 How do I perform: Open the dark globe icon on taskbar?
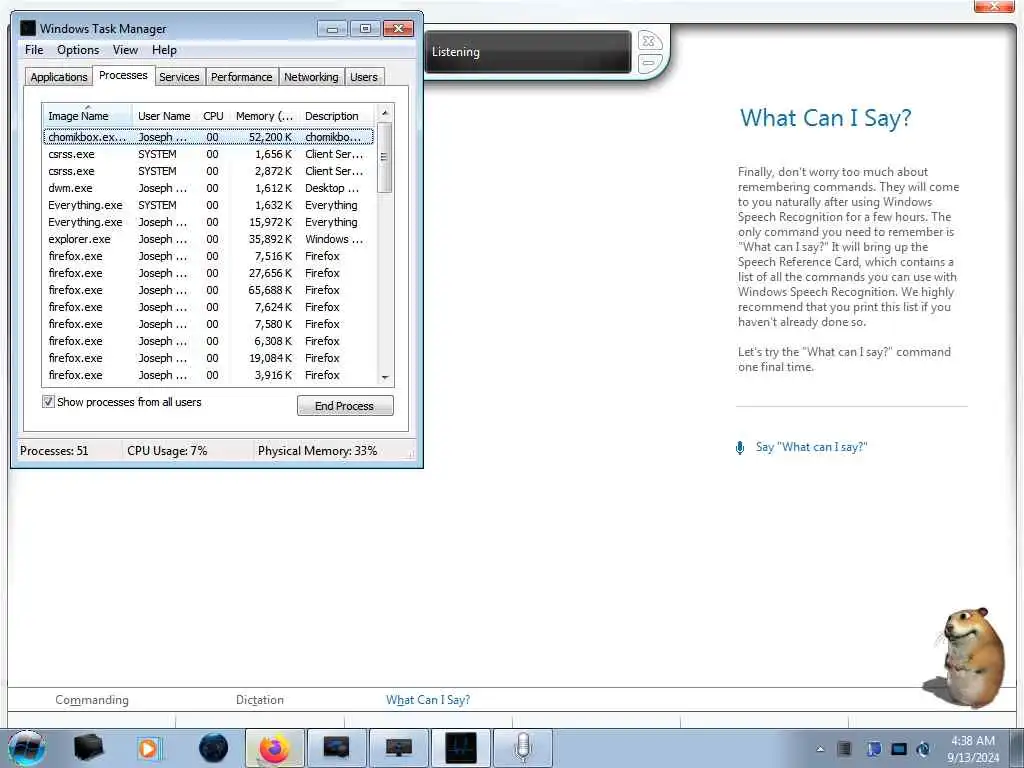pos(214,748)
